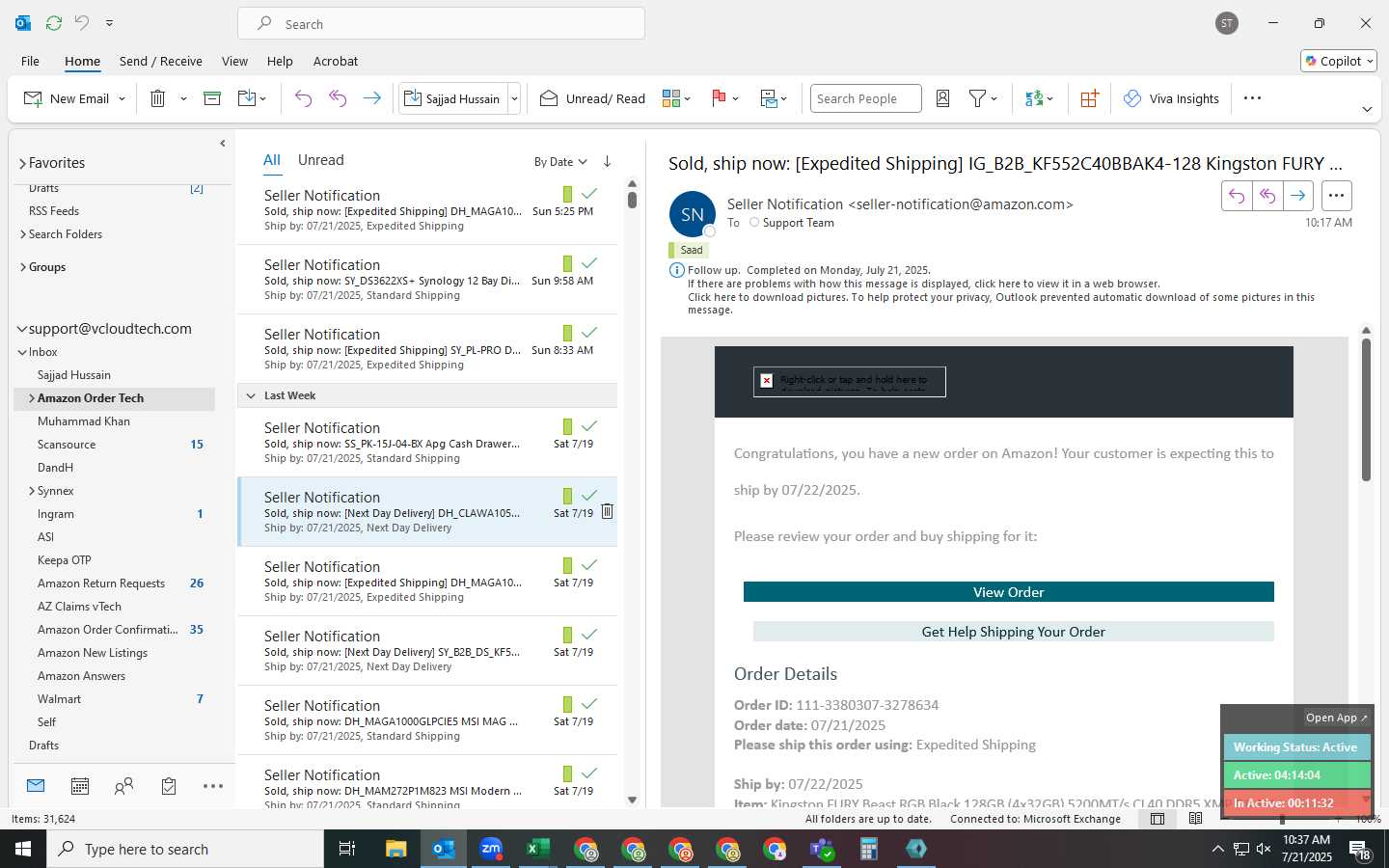Open the View tab
The height and width of the screenshot is (868, 1389).
pyautogui.click(x=234, y=61)
